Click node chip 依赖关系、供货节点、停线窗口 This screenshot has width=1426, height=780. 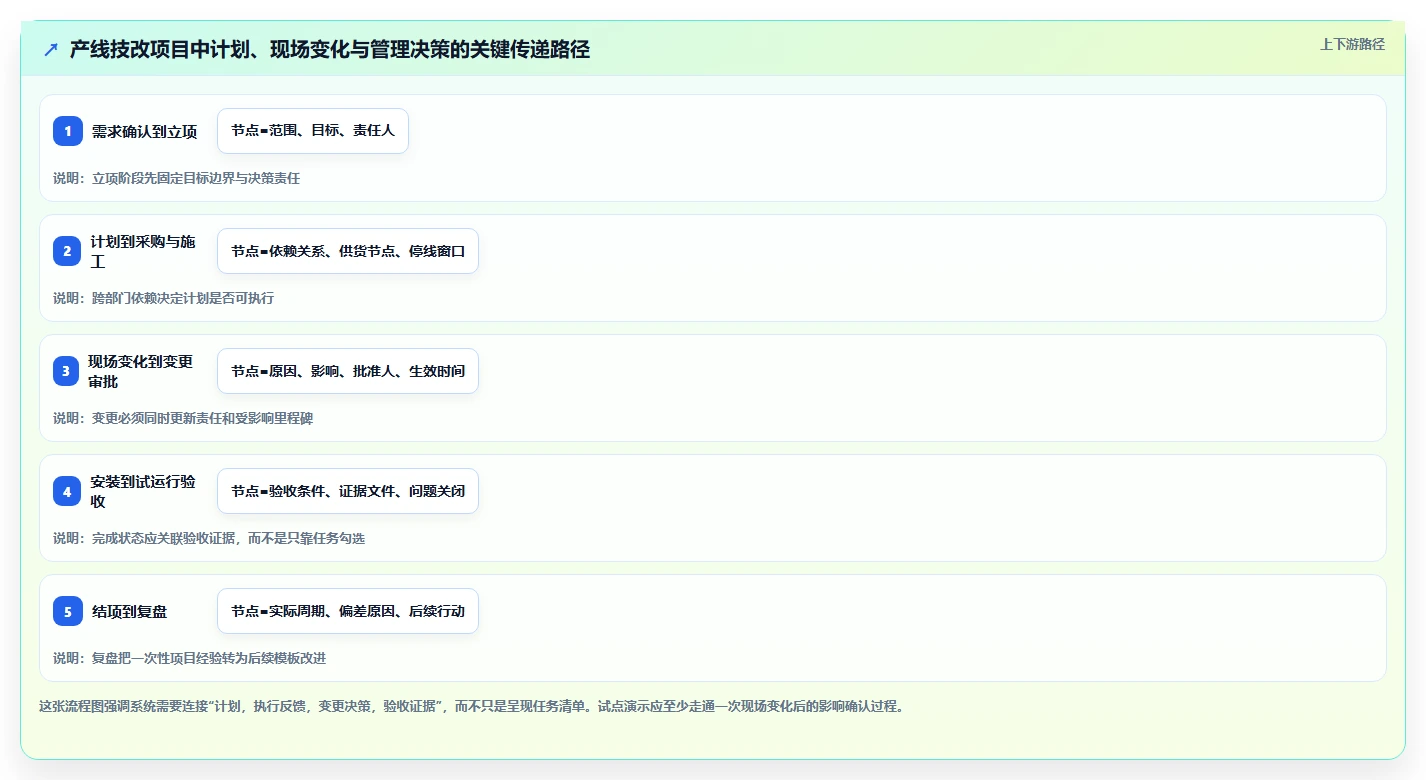(348, 251)
